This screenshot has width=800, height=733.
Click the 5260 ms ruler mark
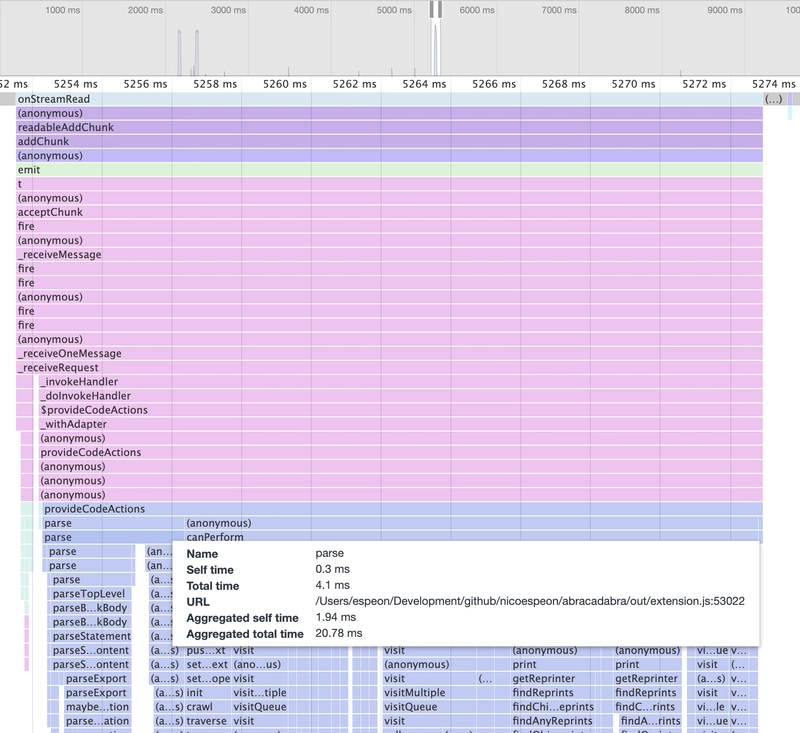[x=285, y=84]
